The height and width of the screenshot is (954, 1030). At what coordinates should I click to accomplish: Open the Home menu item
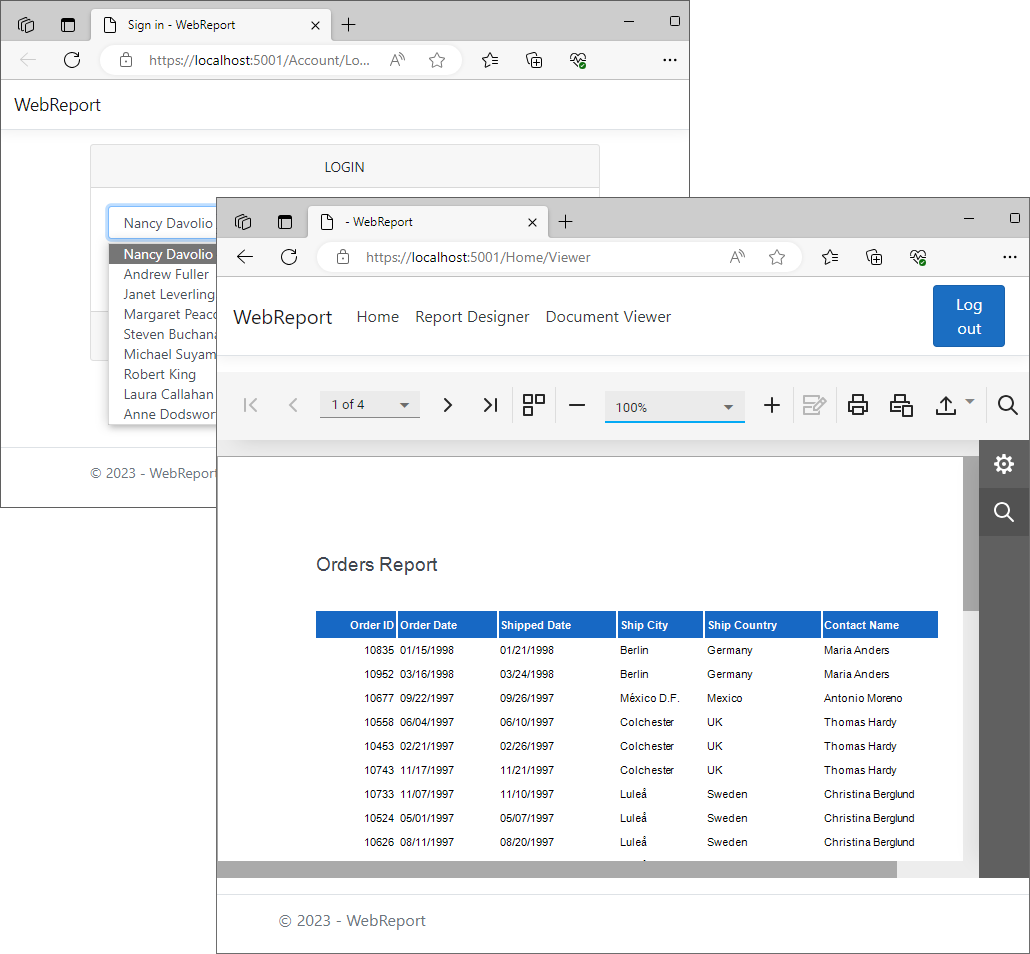tap(378, 317)
